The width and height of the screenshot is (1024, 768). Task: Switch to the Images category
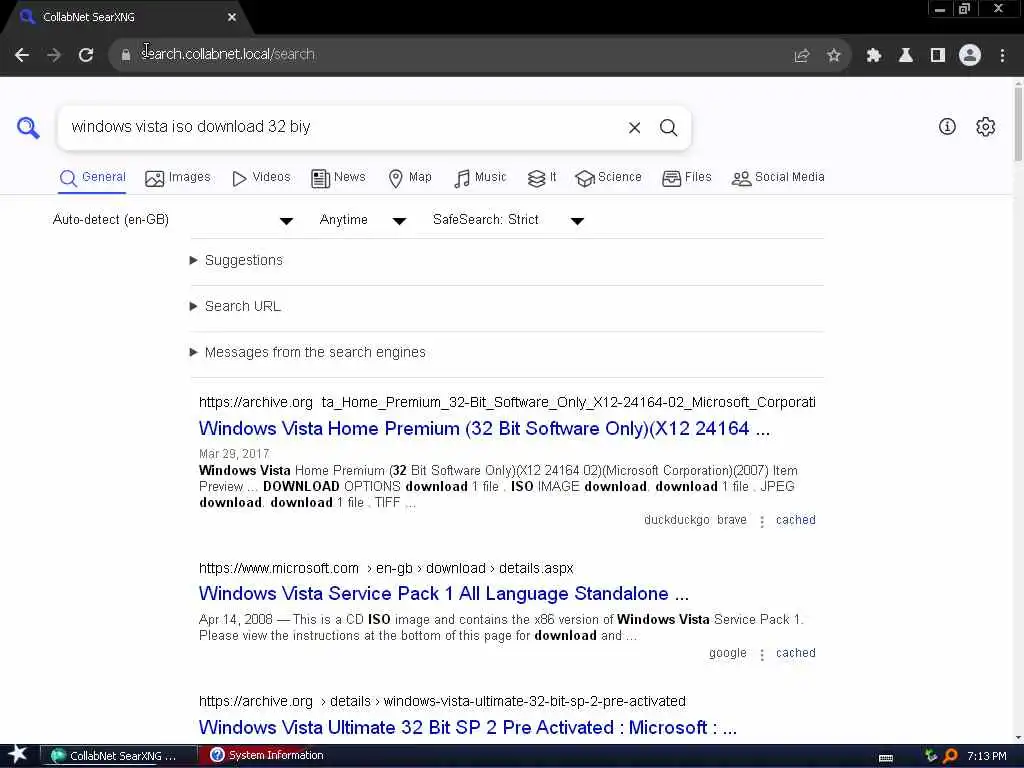click(x=178, y=178)
